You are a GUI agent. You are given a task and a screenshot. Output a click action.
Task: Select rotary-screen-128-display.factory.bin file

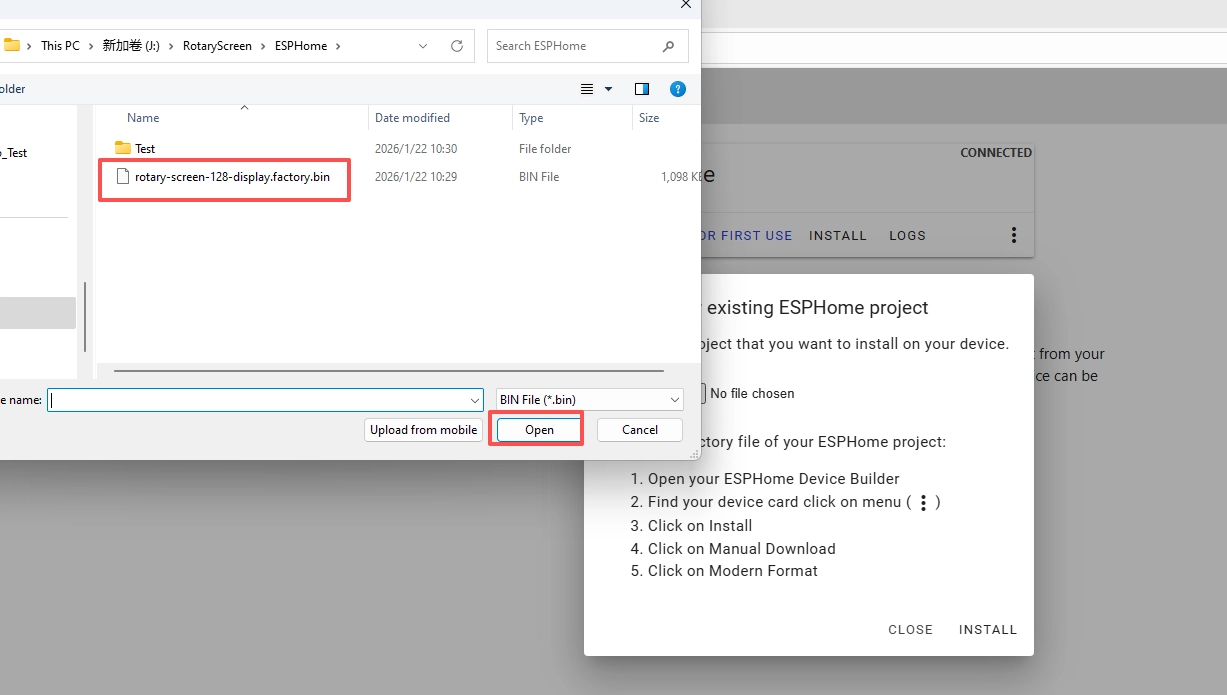point(232,177)
